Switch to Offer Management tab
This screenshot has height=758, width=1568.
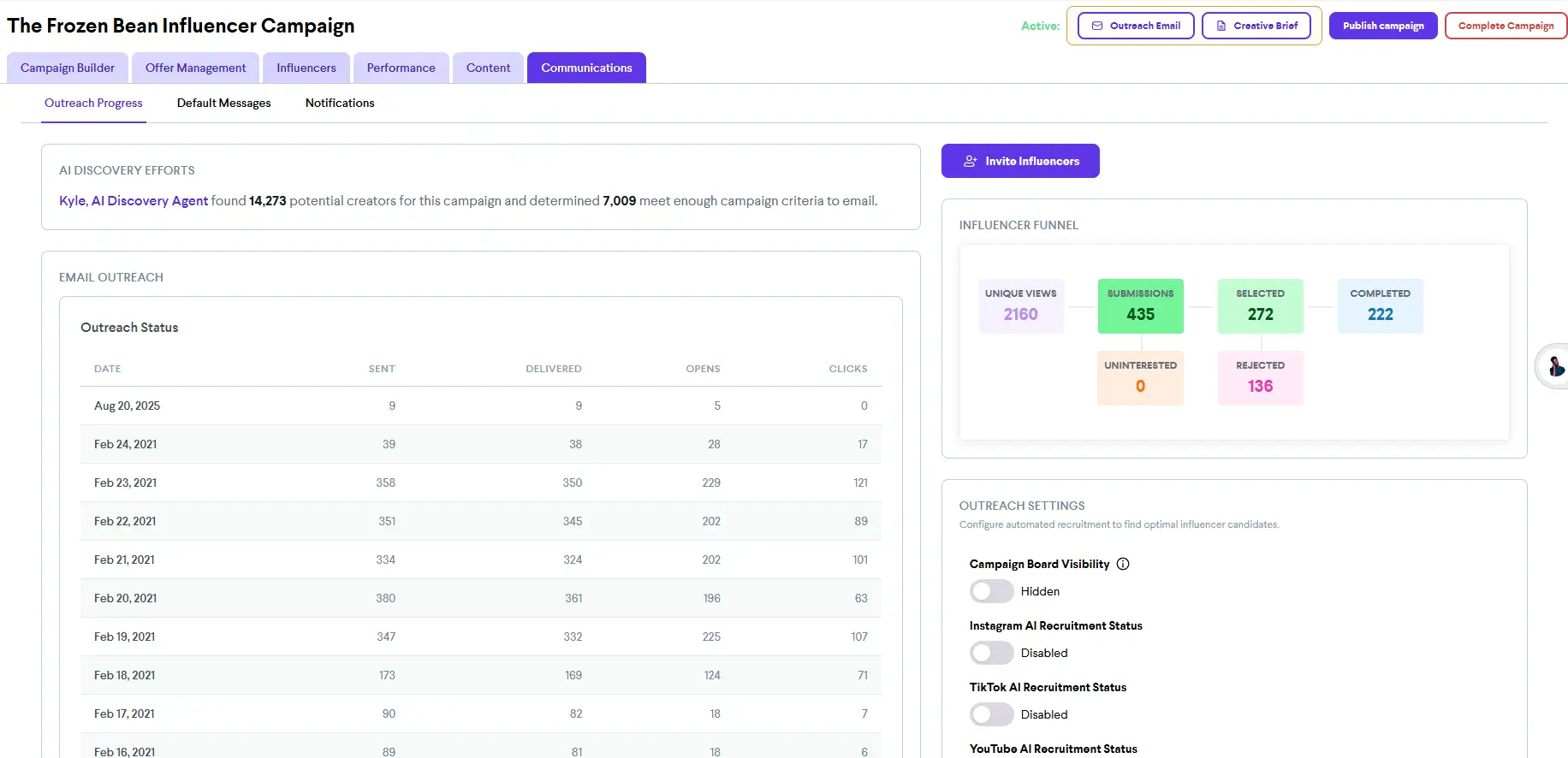click(x=195, y=68)
